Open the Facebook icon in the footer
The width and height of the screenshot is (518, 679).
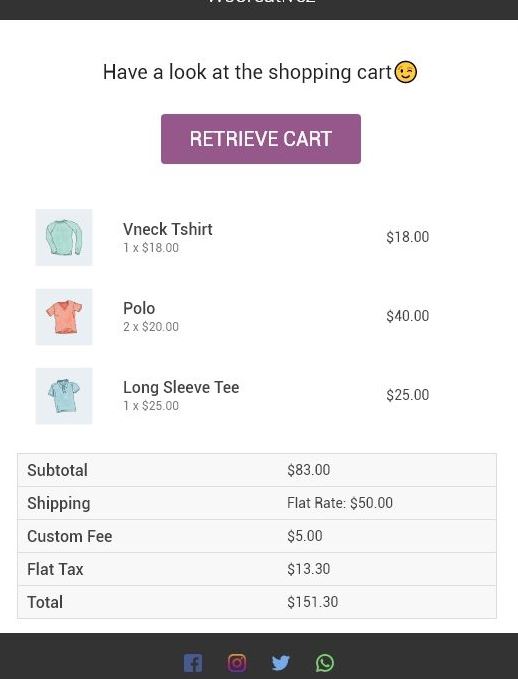193,663
